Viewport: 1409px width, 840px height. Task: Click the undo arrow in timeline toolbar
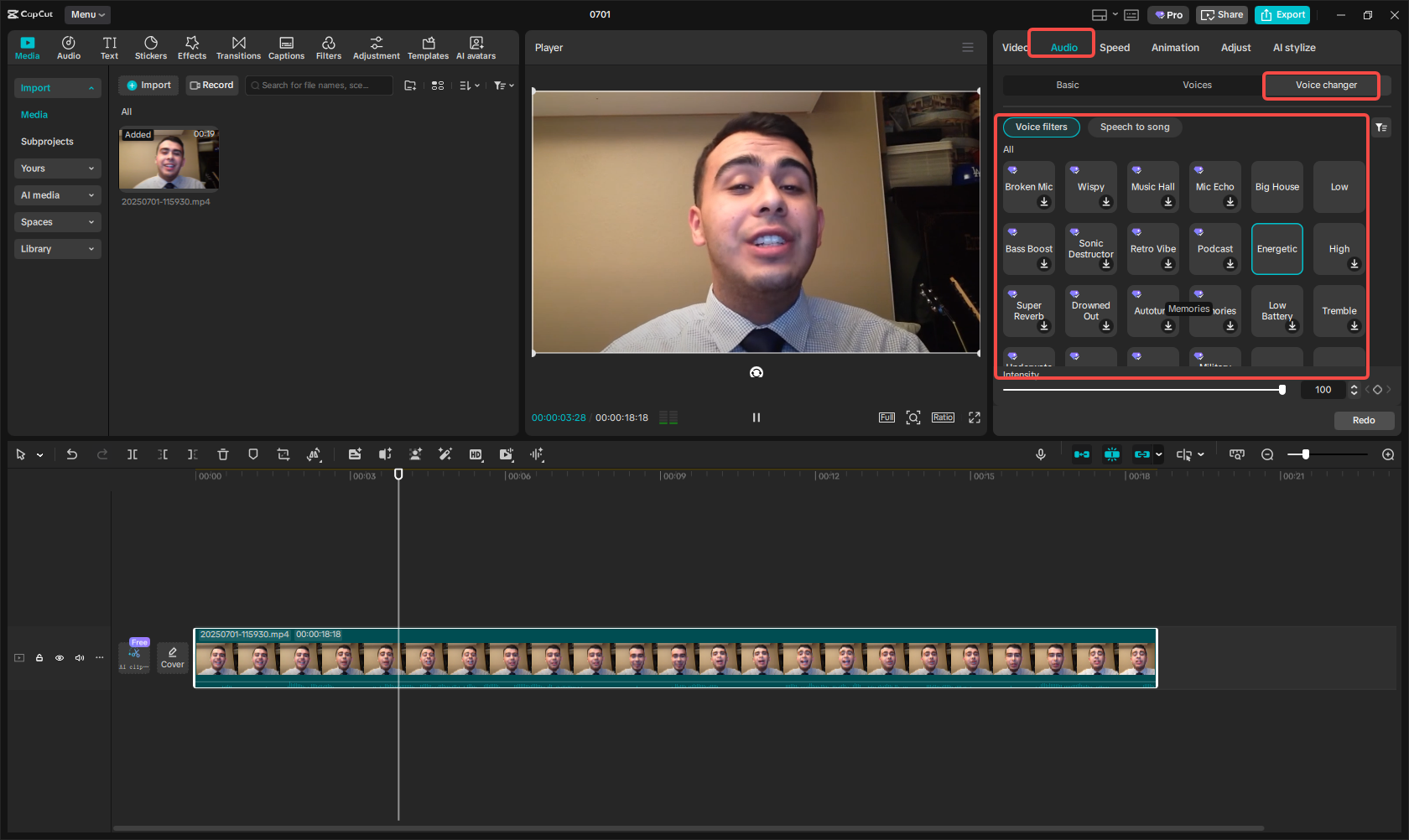pyautogui.click(x=72, y=454)
